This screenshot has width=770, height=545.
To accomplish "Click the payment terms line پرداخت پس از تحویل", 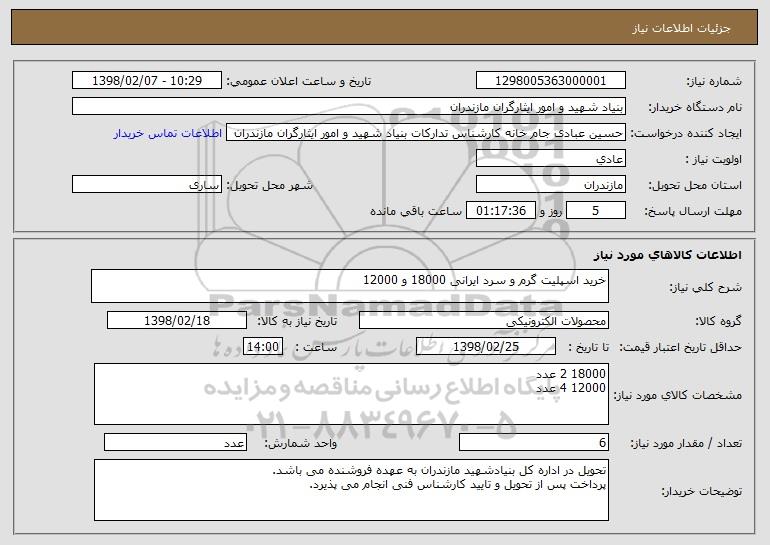I will [x=458, y=485].
